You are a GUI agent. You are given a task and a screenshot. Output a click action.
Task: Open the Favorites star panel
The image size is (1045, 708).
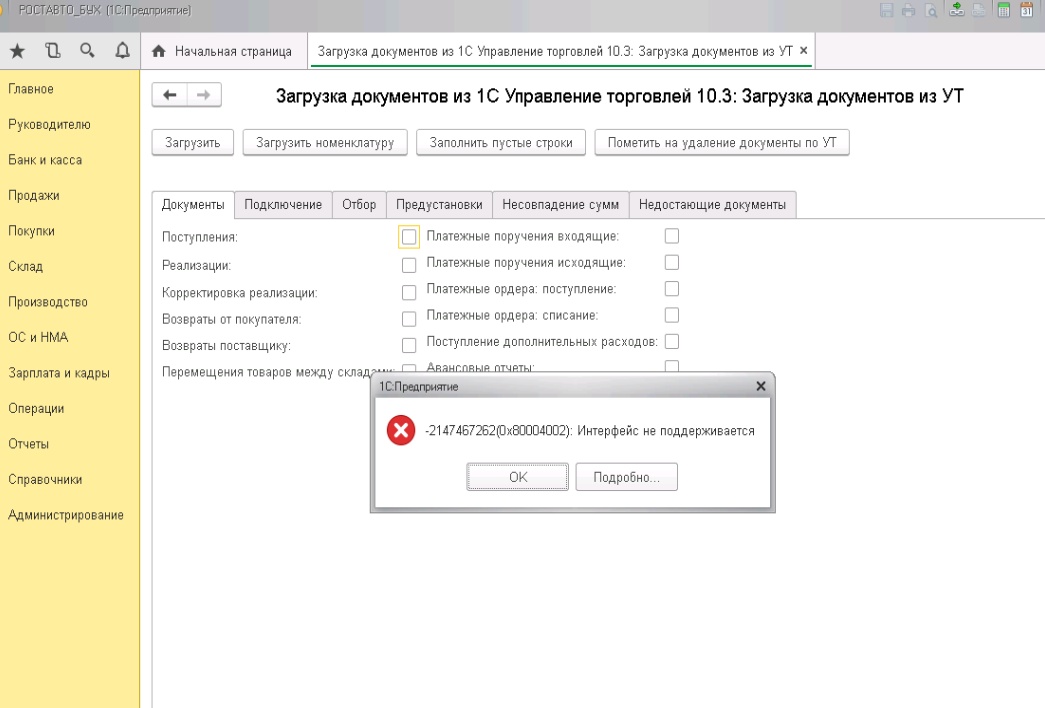[x=17, y=51]
